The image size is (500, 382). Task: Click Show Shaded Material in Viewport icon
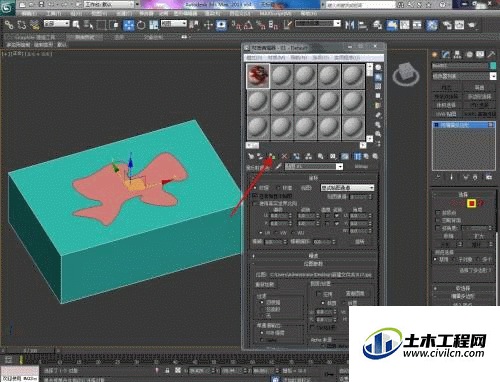pyautogui.click(x=345, y=156)
